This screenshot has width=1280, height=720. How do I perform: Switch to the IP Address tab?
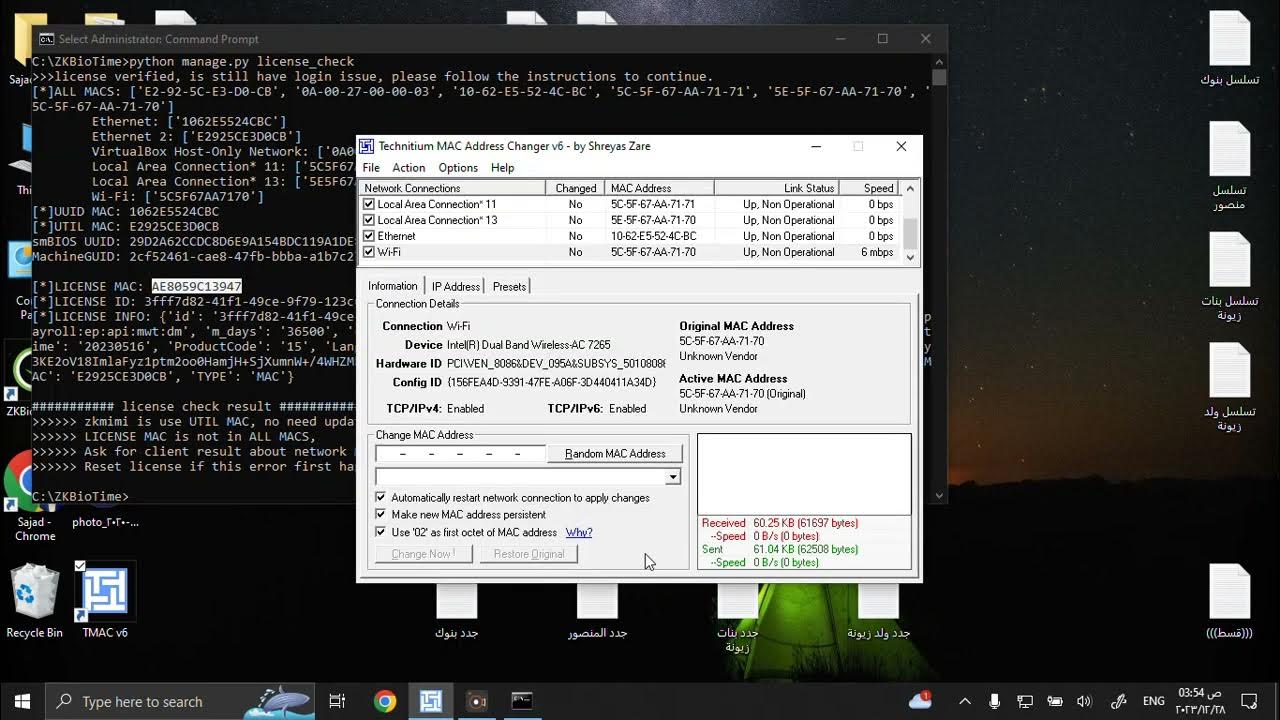[x=455, y=286]
